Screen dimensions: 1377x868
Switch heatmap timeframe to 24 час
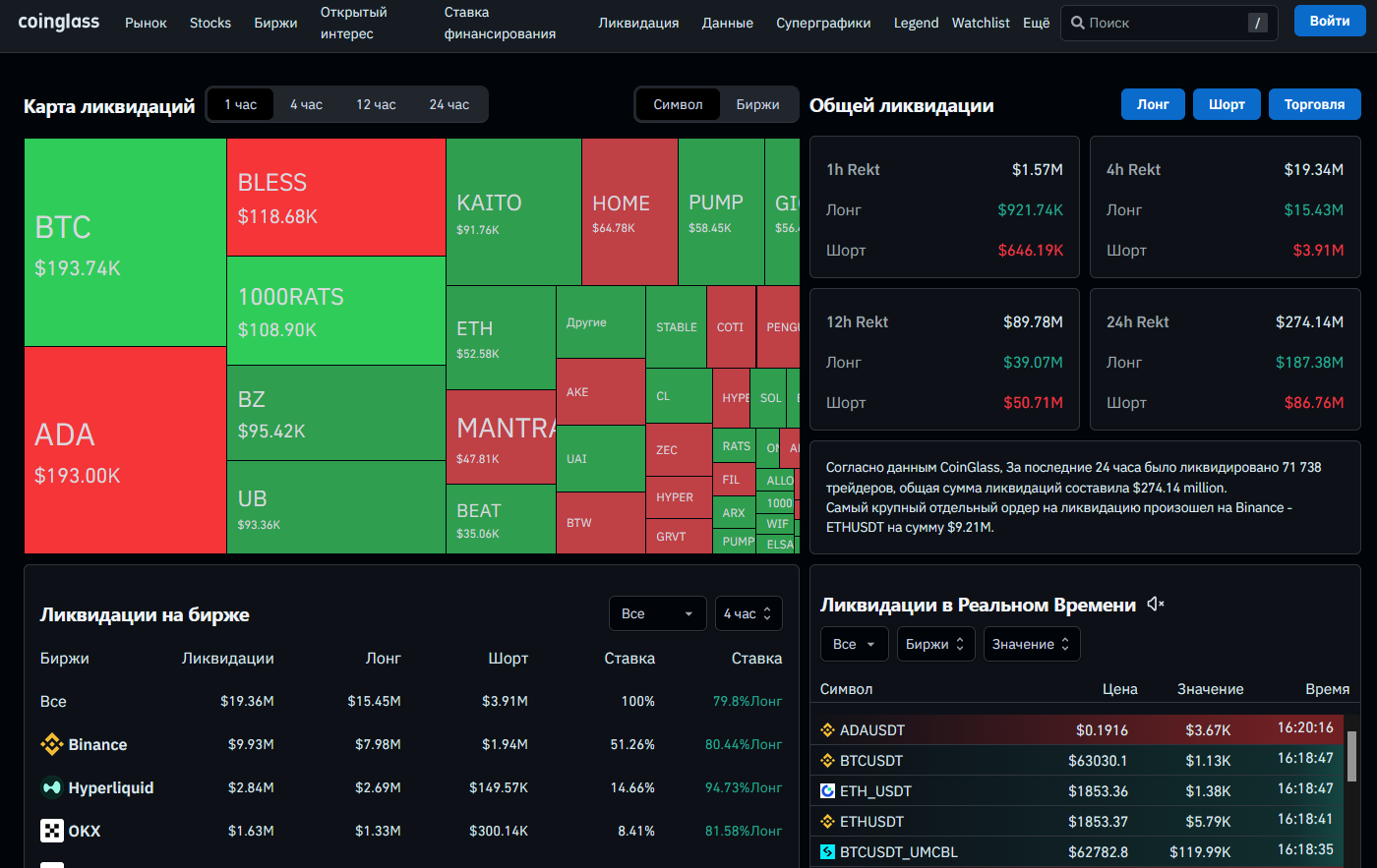tap(449, 104)
